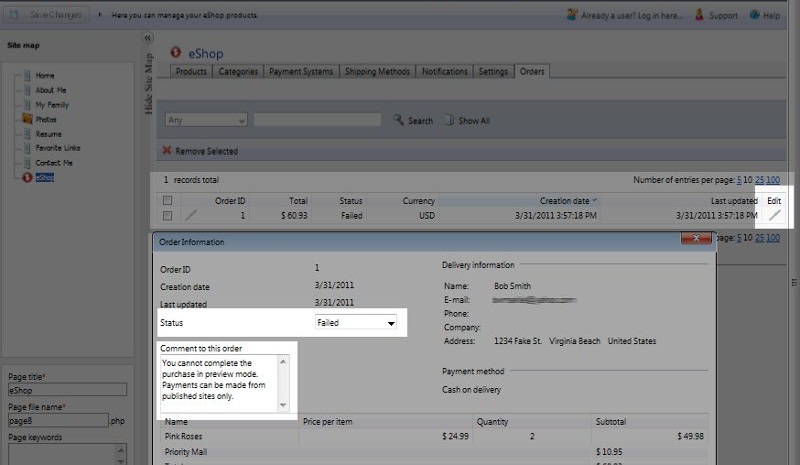This screenshot has width=800, height=465.
Task: Click the Page keywords text area
Action: (62, 454)
